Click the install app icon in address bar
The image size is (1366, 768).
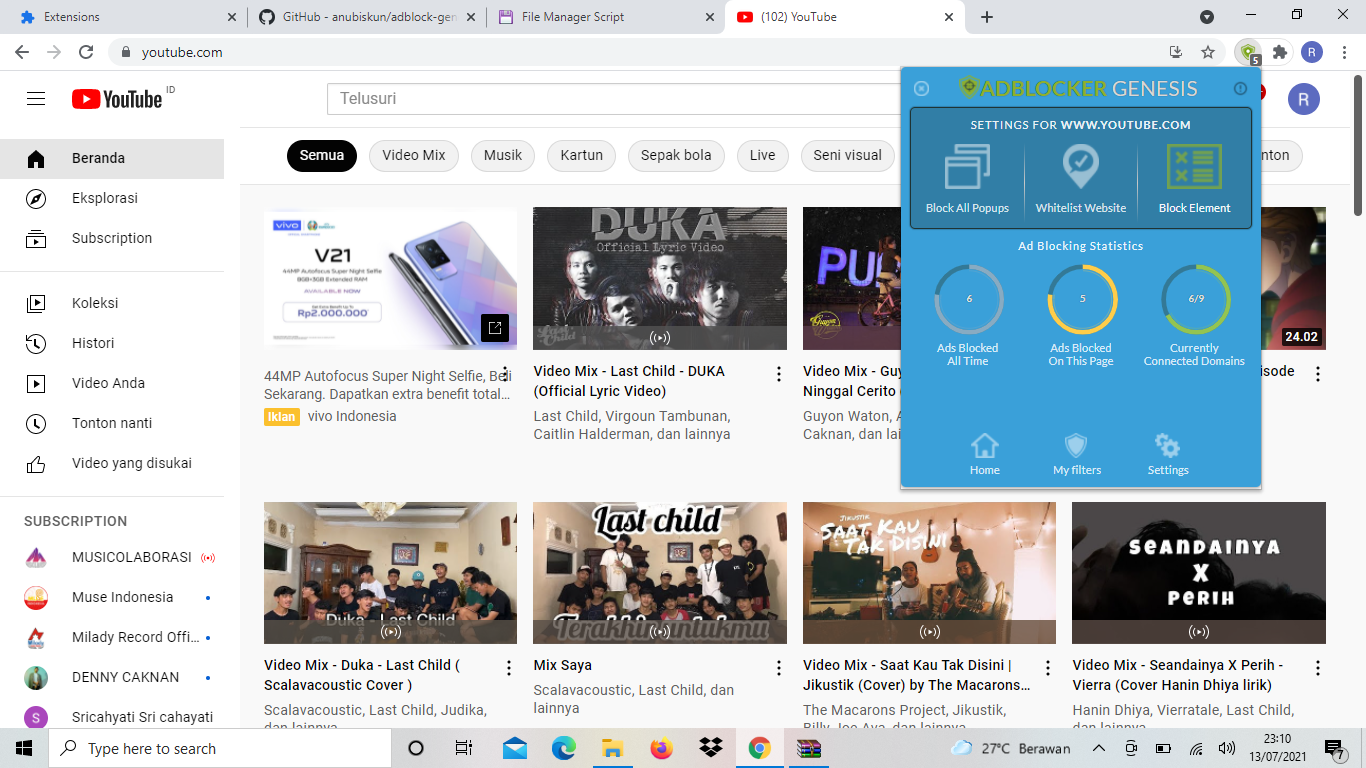[1176, 52]
